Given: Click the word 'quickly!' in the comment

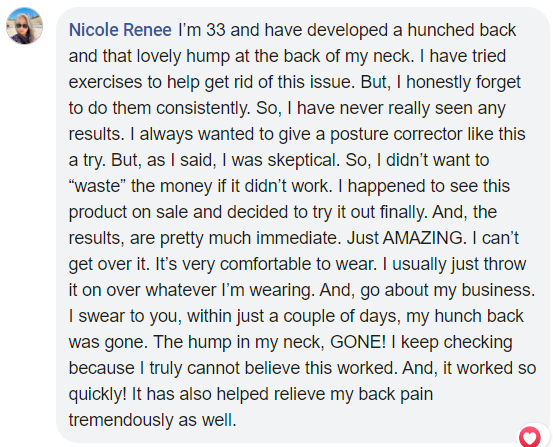Looking at the screenshot, I should click(97, 394).
